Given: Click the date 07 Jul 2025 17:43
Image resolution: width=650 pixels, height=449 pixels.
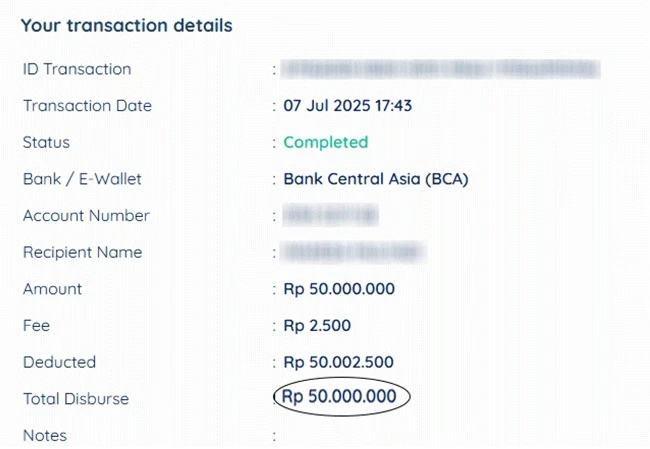Looking at the screenshot, I should tap(347, 106).
